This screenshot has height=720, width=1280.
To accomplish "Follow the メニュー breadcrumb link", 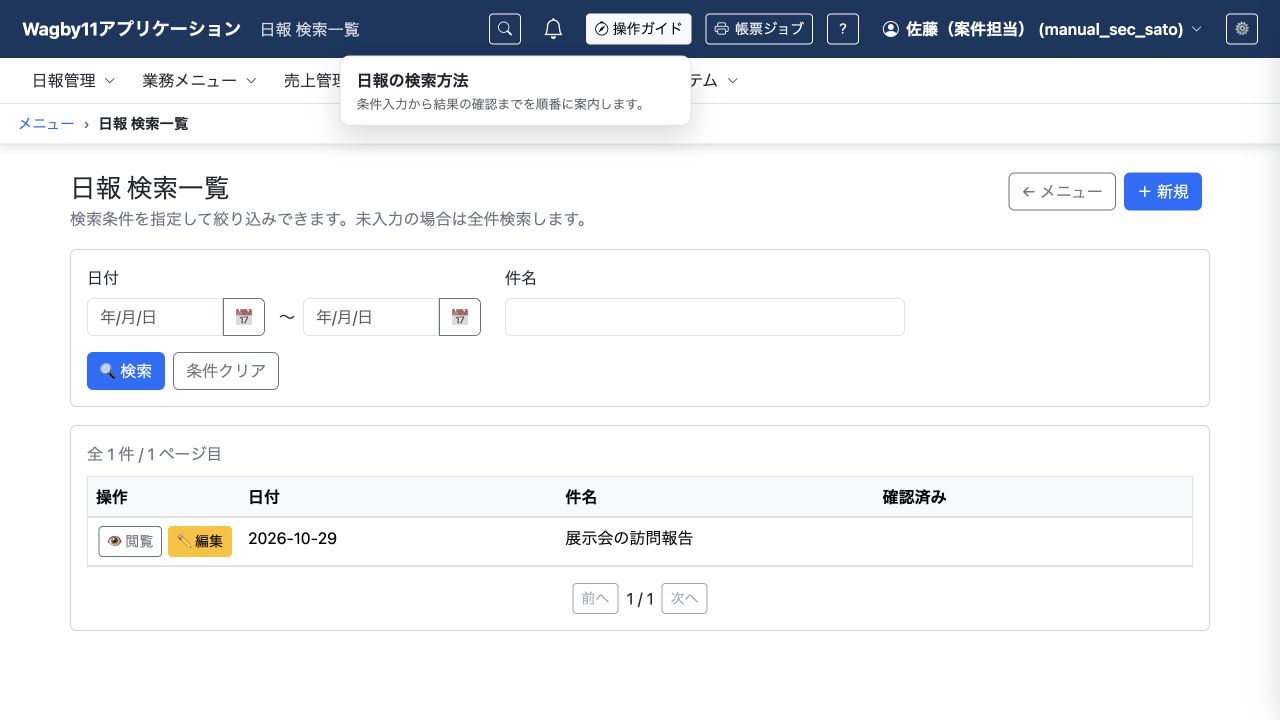I will point(46,124).
